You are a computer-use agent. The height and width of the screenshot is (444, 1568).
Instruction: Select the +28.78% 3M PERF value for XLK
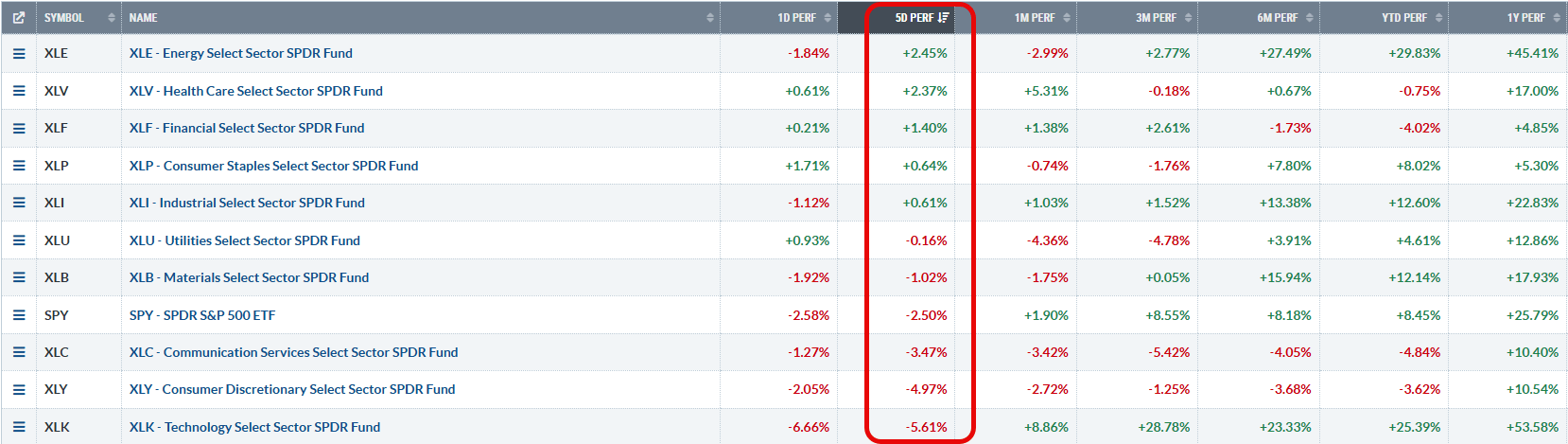tap(1164, 427)
